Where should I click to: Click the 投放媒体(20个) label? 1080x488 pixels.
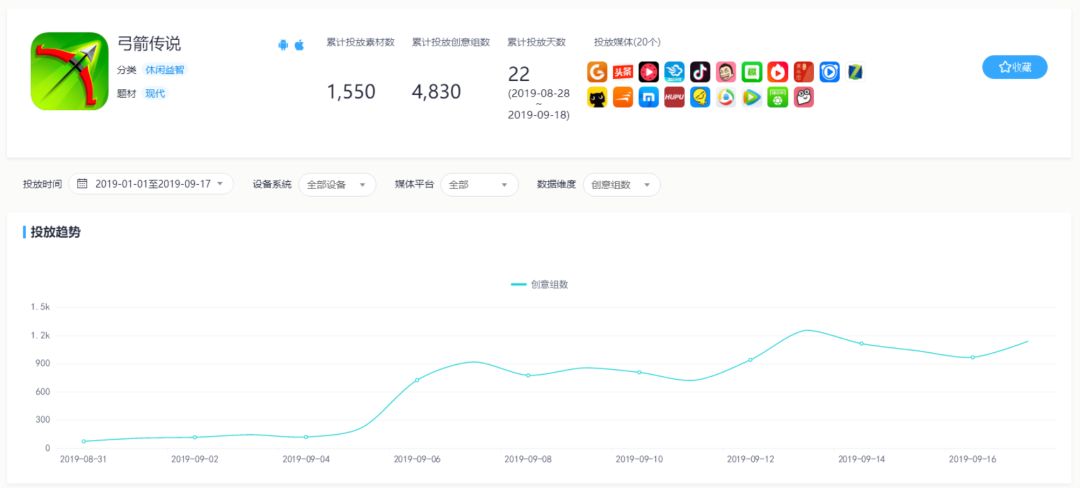point(627,42)
